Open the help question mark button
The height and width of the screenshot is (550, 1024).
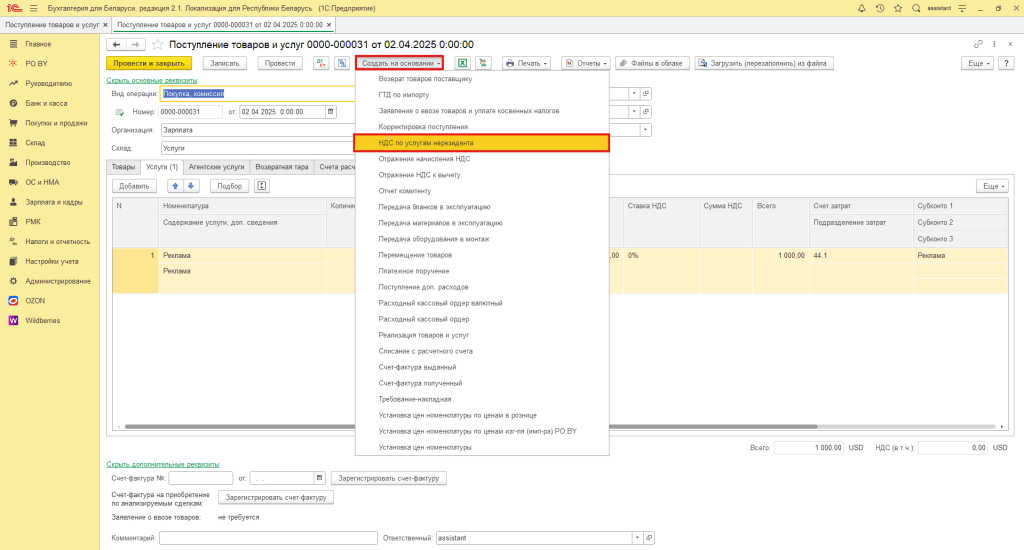click(x=1006, y=63)
